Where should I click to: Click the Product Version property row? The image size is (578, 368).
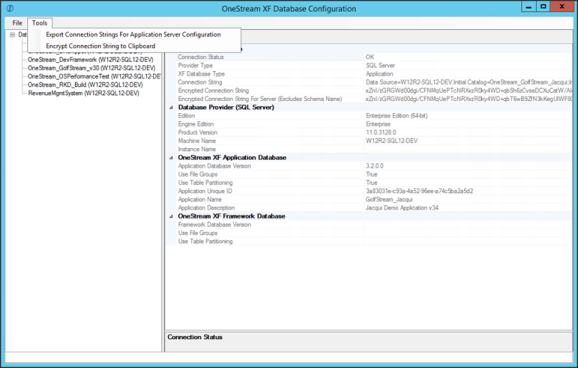pyautogui.click(x=369, y=132)
